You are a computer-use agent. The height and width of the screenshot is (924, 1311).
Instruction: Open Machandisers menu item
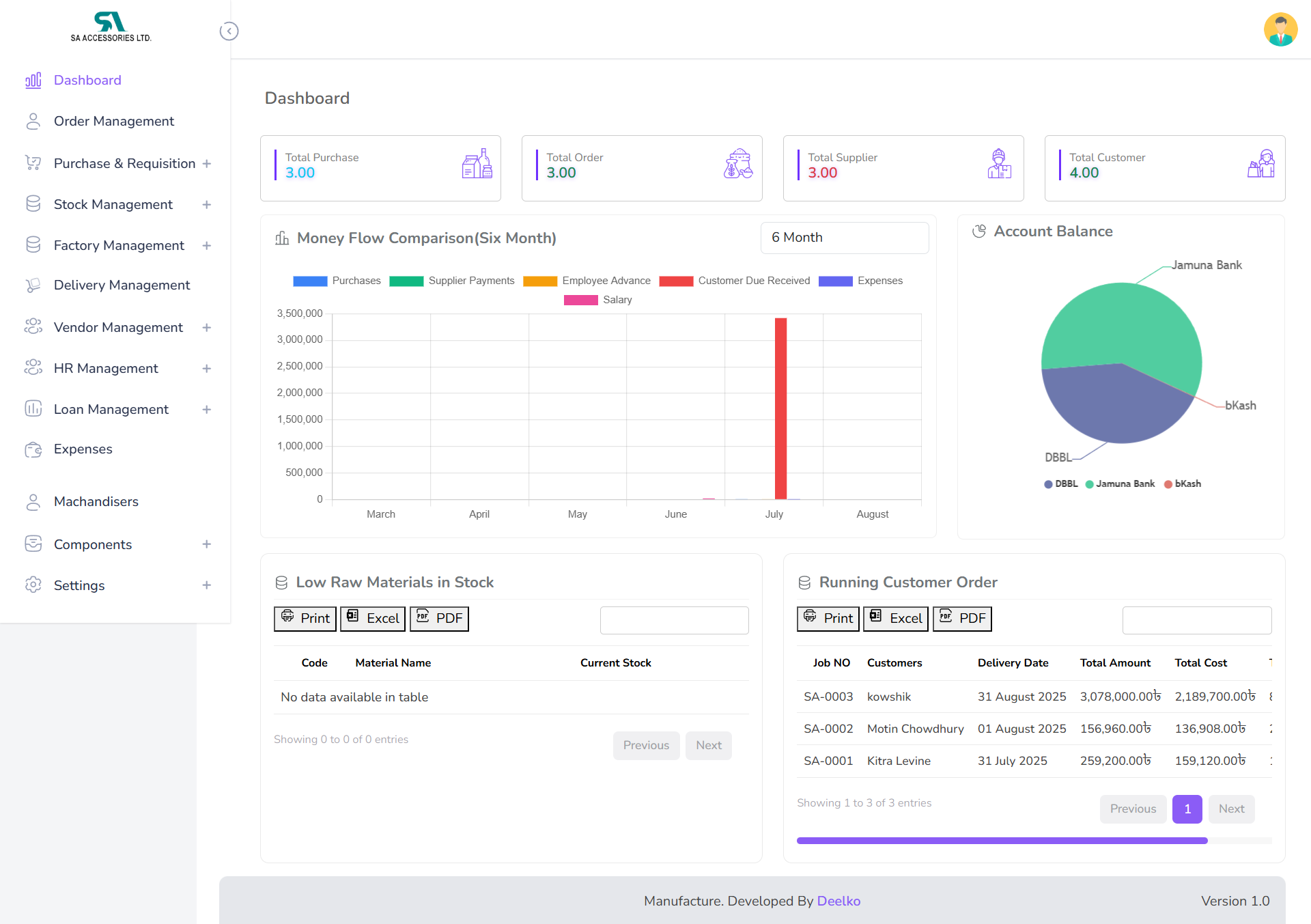(96, 502)
